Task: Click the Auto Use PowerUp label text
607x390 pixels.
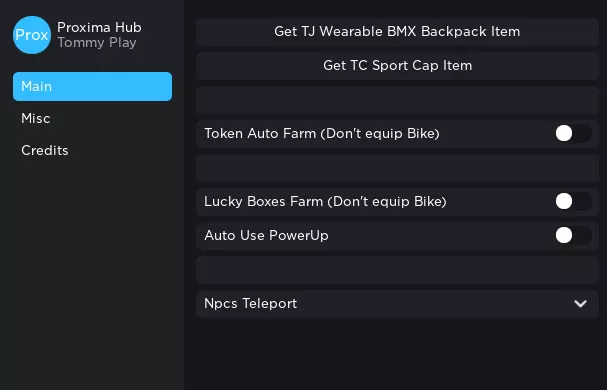Action: (266, 235)
